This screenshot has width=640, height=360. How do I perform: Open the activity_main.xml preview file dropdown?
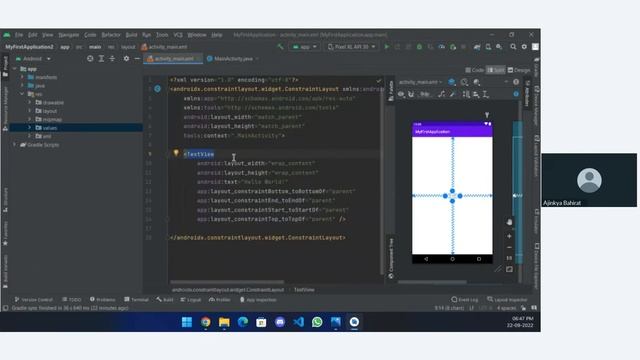click(x=420, y=82)
